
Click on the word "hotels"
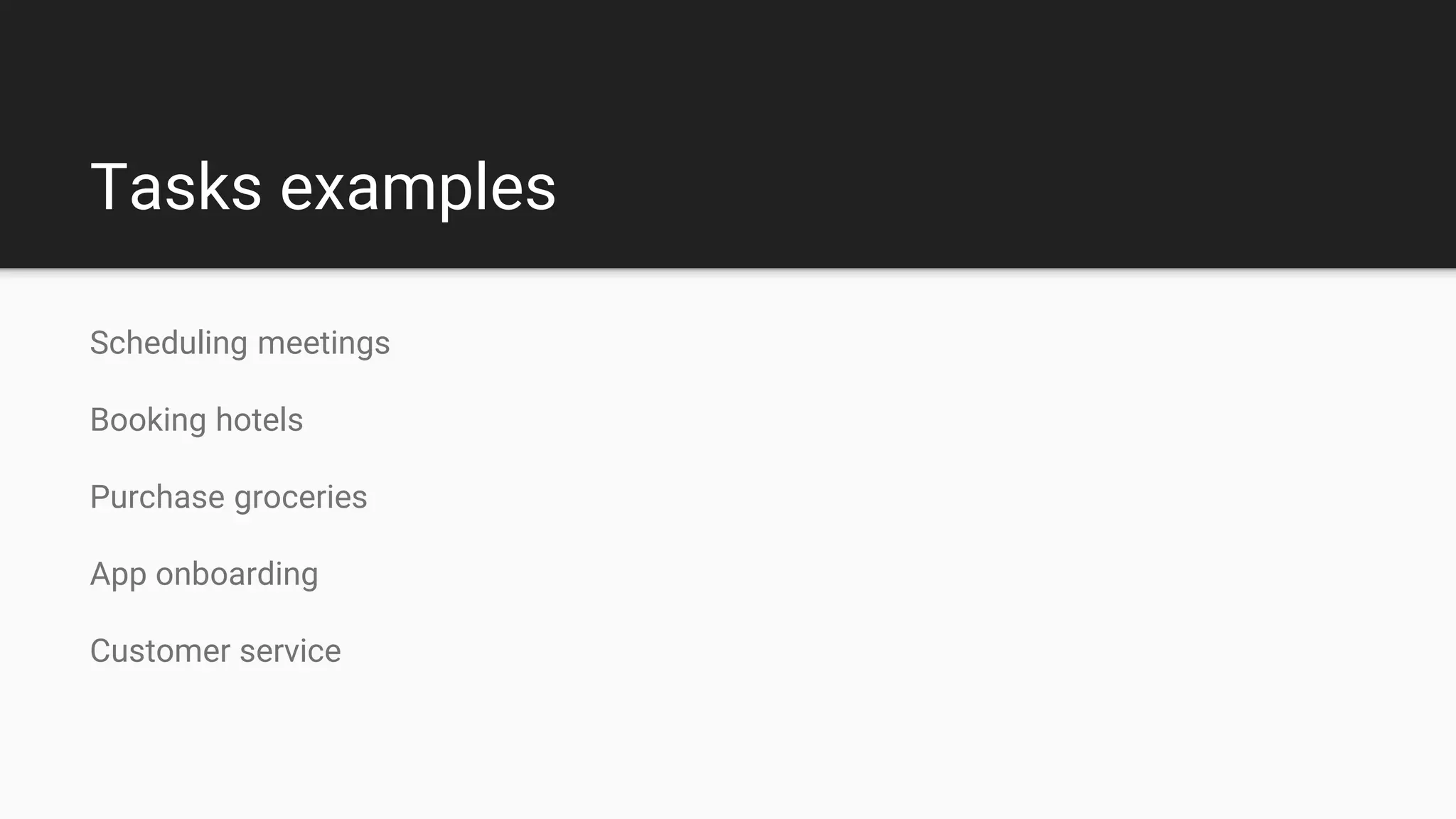[259, 419]
